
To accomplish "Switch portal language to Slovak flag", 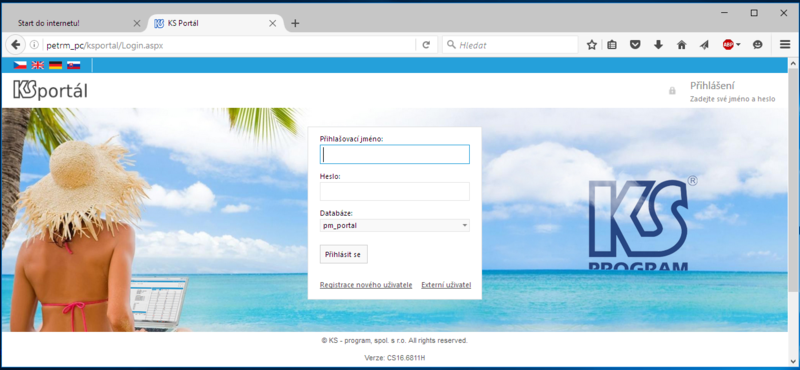I will point(73,65).
